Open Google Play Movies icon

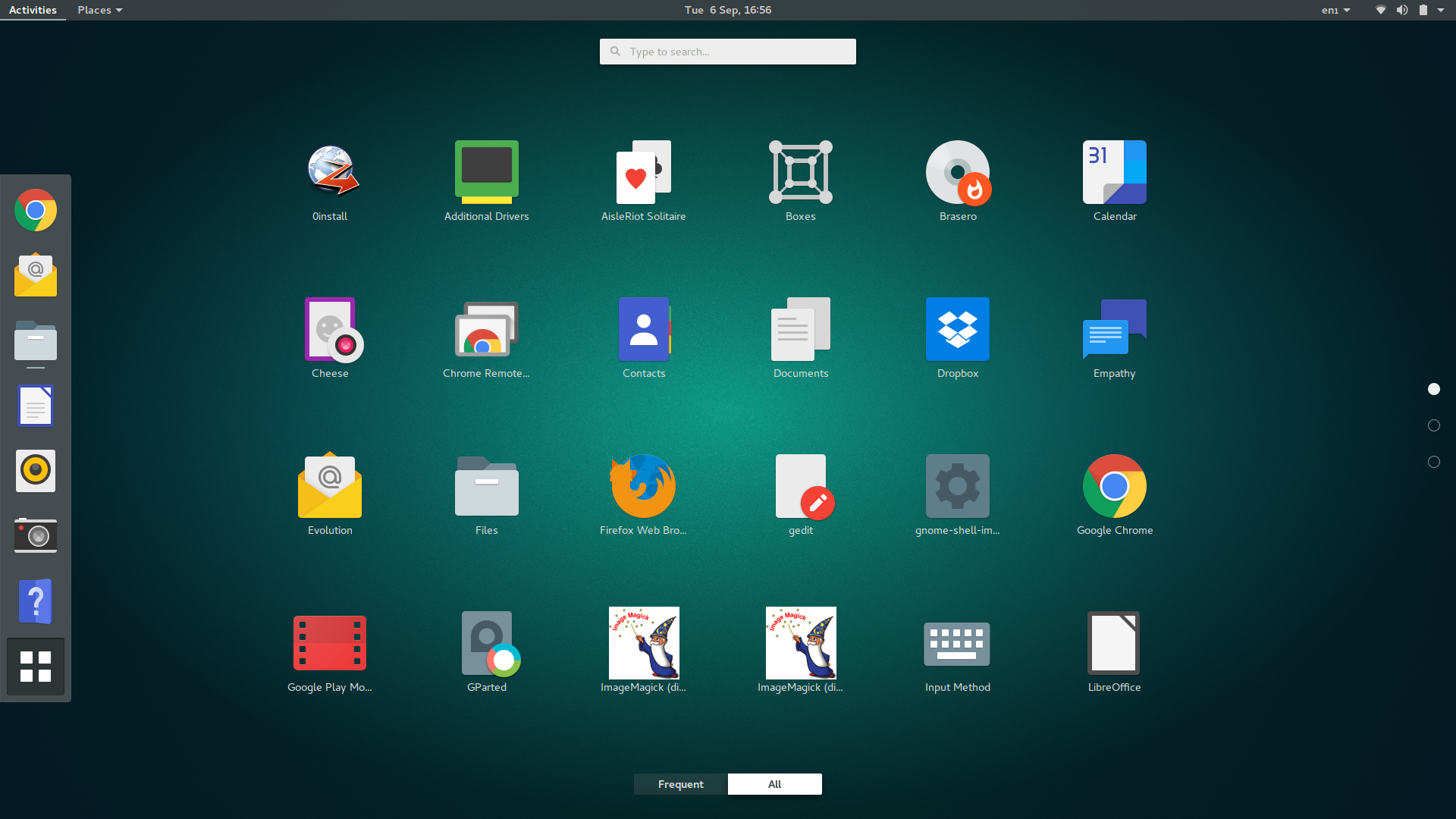pyautogui.click(x=330, y=643)
